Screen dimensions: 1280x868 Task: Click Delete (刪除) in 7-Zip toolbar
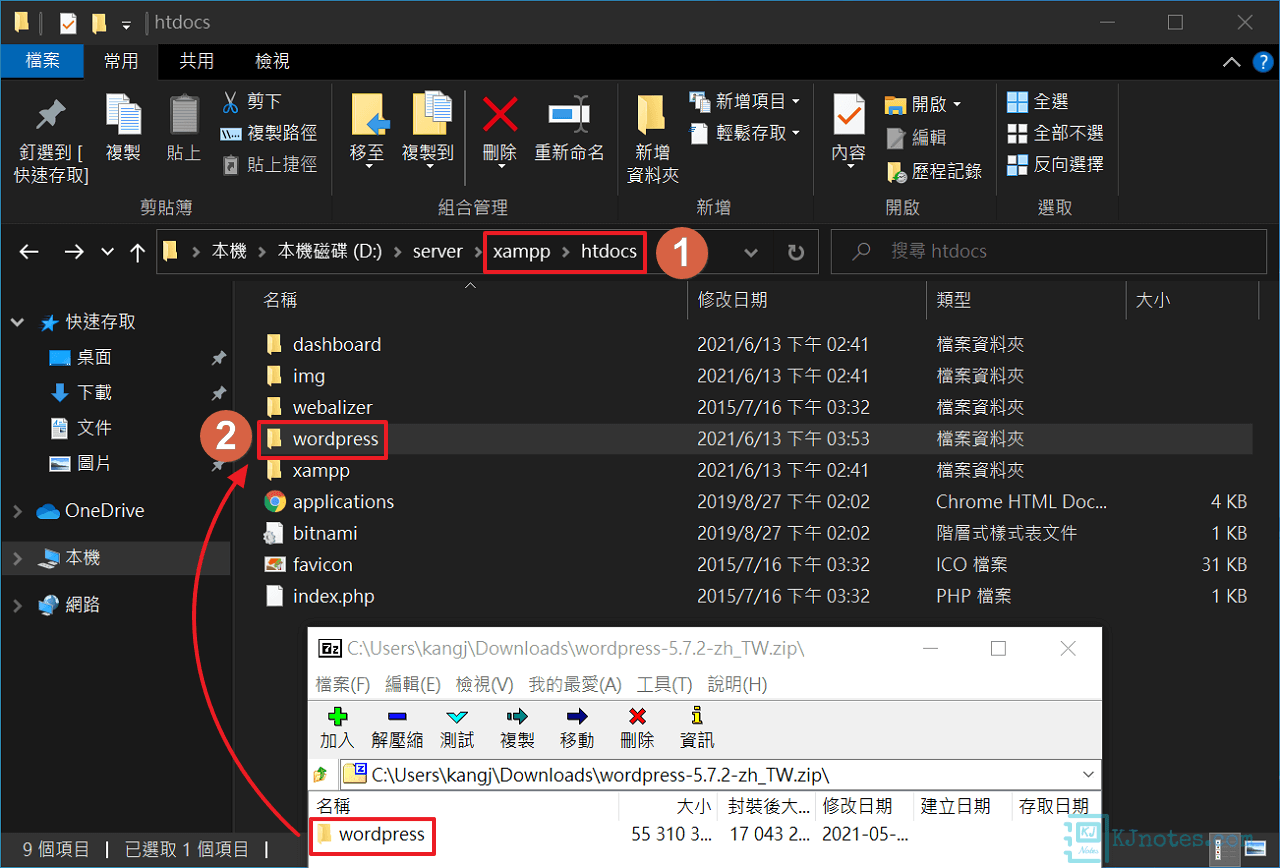(x=637, y=727)
